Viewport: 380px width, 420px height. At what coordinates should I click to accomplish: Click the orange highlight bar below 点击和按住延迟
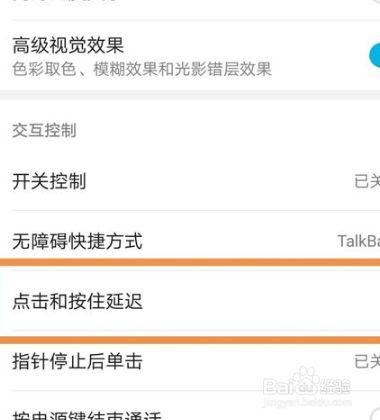coord(190,340)
